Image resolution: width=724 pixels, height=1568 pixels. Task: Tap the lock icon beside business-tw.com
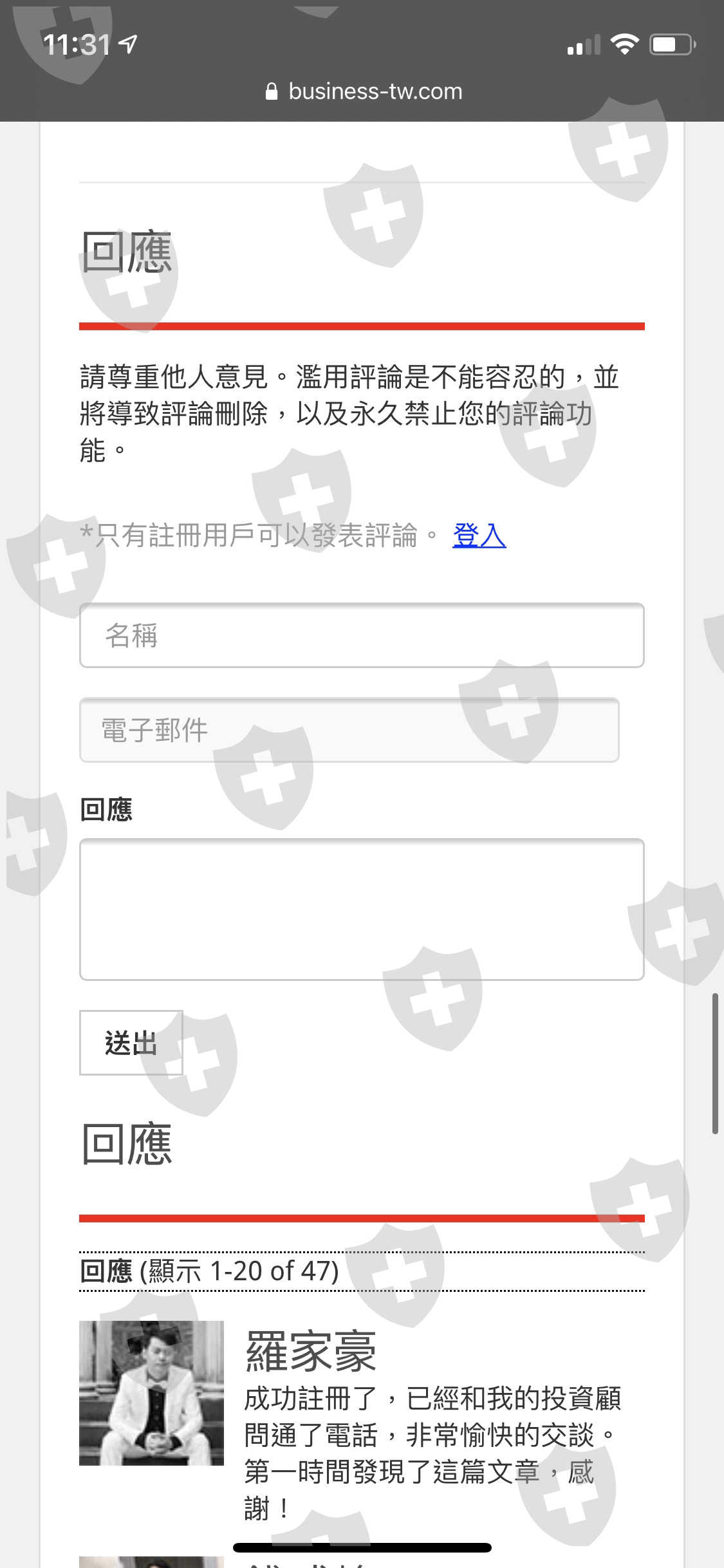click(x=272, y=91)
